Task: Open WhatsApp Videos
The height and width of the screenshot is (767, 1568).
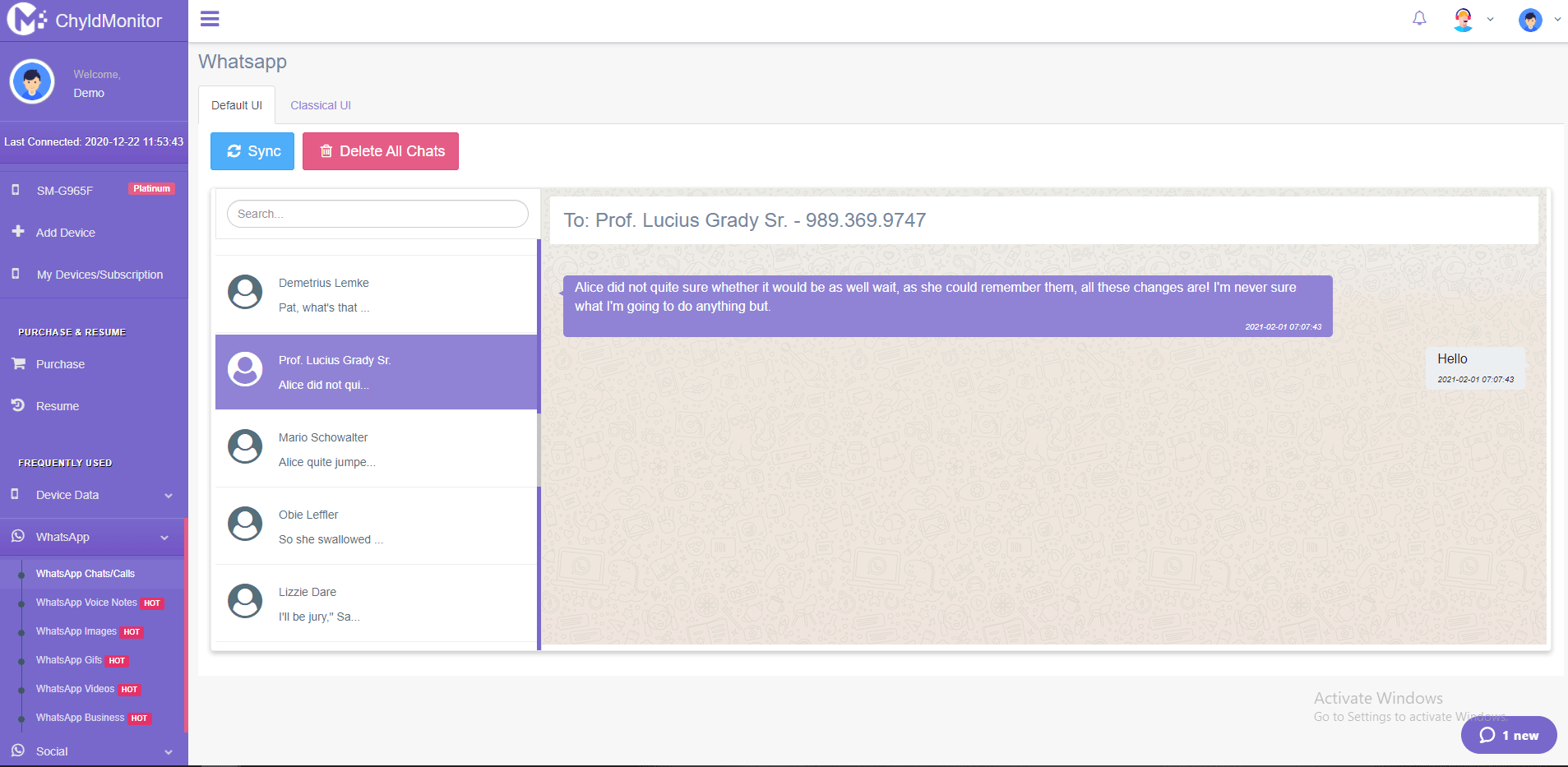Action: click(x=75, y=689)
